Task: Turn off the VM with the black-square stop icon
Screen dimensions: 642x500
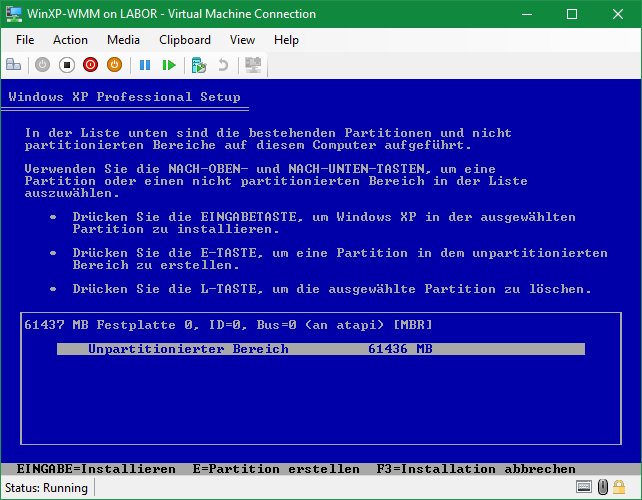Action: pyautogui.click(x=66, y=65)
